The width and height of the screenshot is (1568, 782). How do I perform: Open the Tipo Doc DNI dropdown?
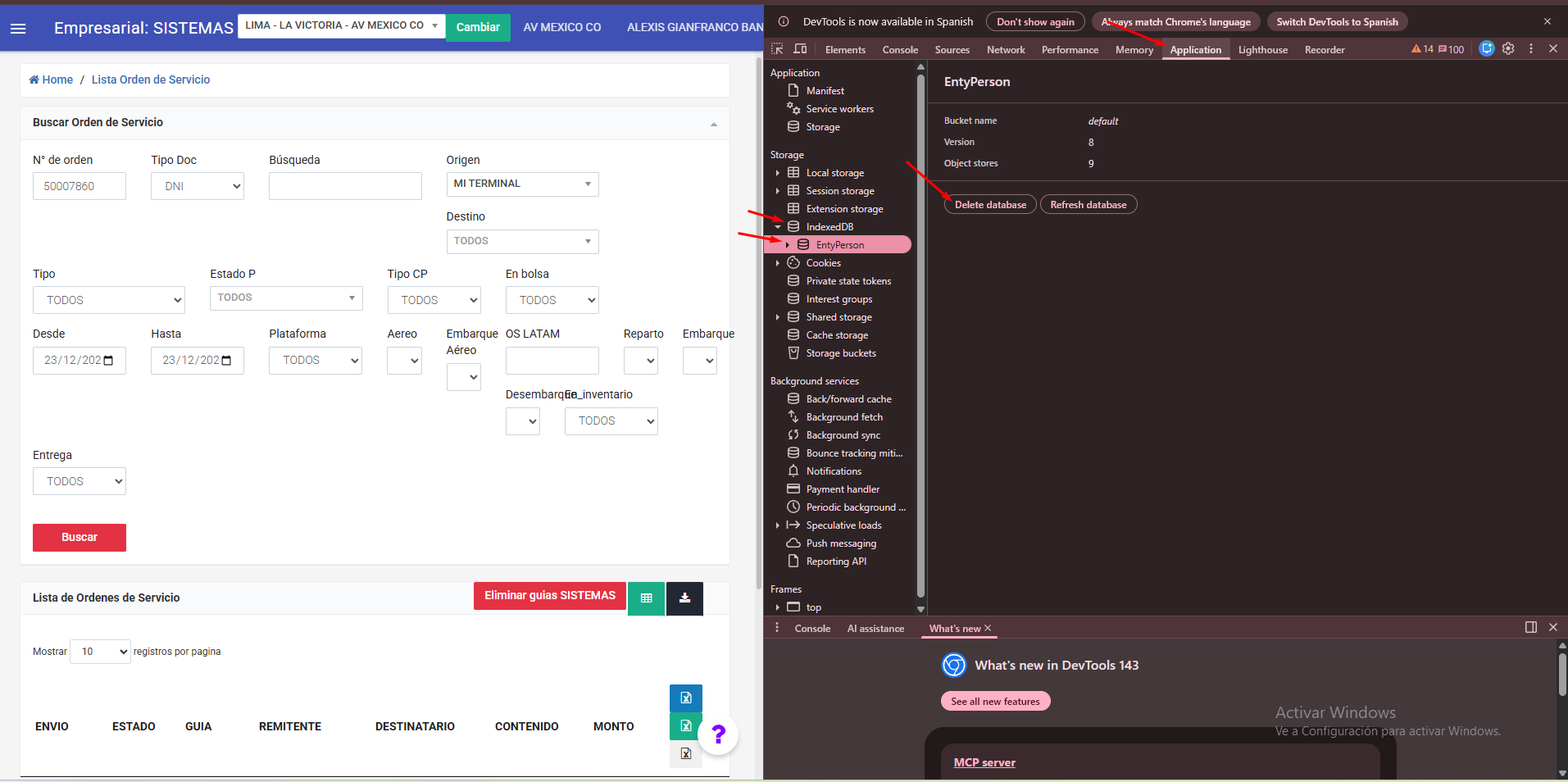pos(198,186)
